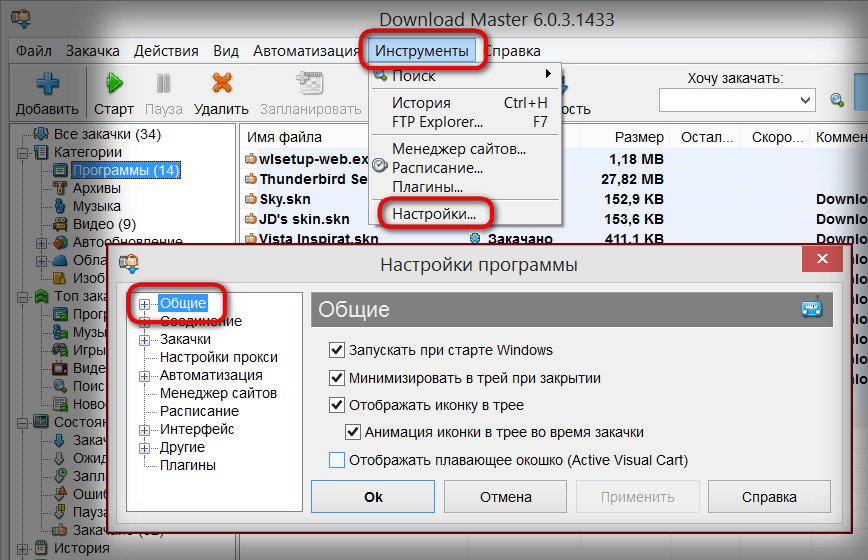Enable Отображать плавающее окошко checkbox
The width and height of the screenshot is (868, 560).
[337, 460]
